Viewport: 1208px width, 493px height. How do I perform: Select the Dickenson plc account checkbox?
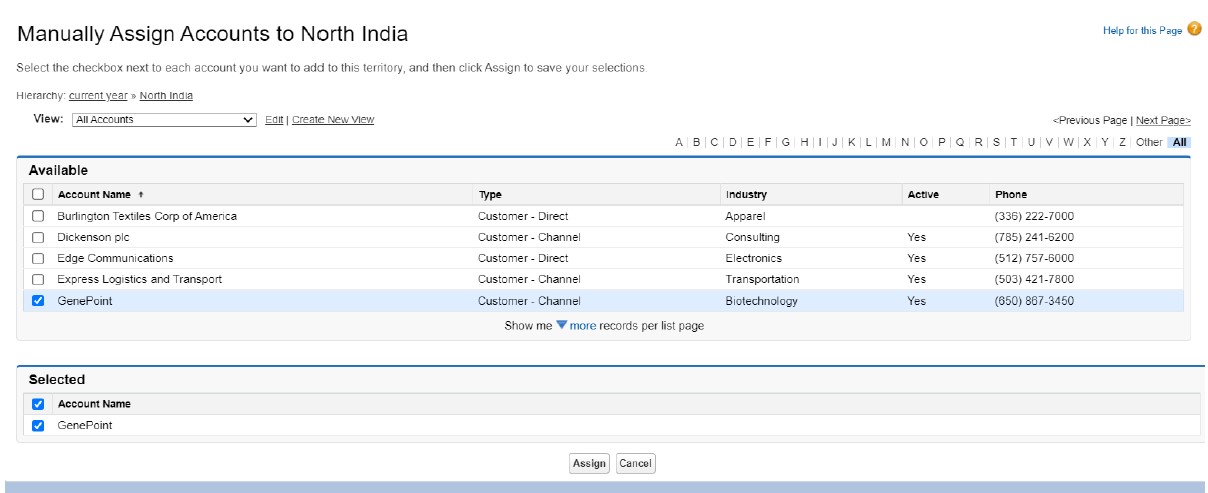[x=38, y=237]
